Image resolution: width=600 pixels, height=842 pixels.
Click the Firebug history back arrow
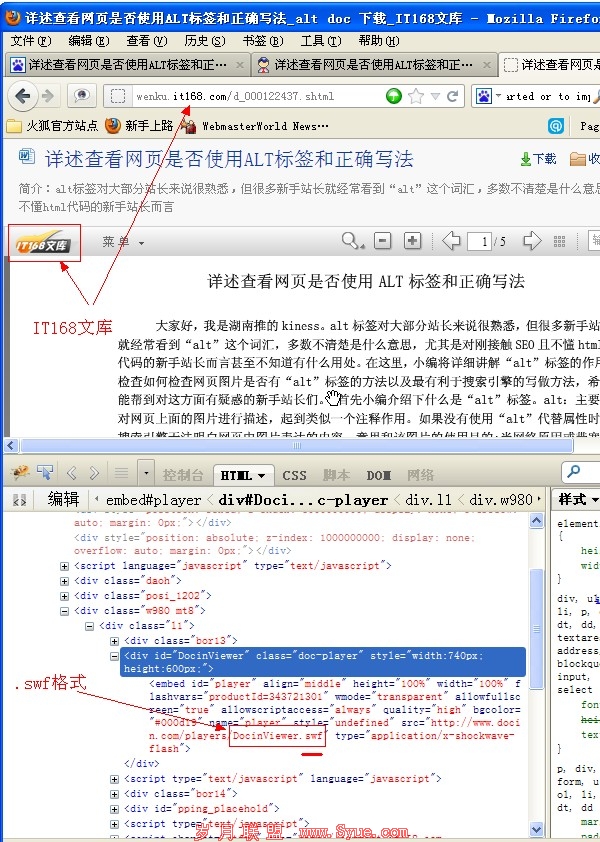(x=71, y=473)
